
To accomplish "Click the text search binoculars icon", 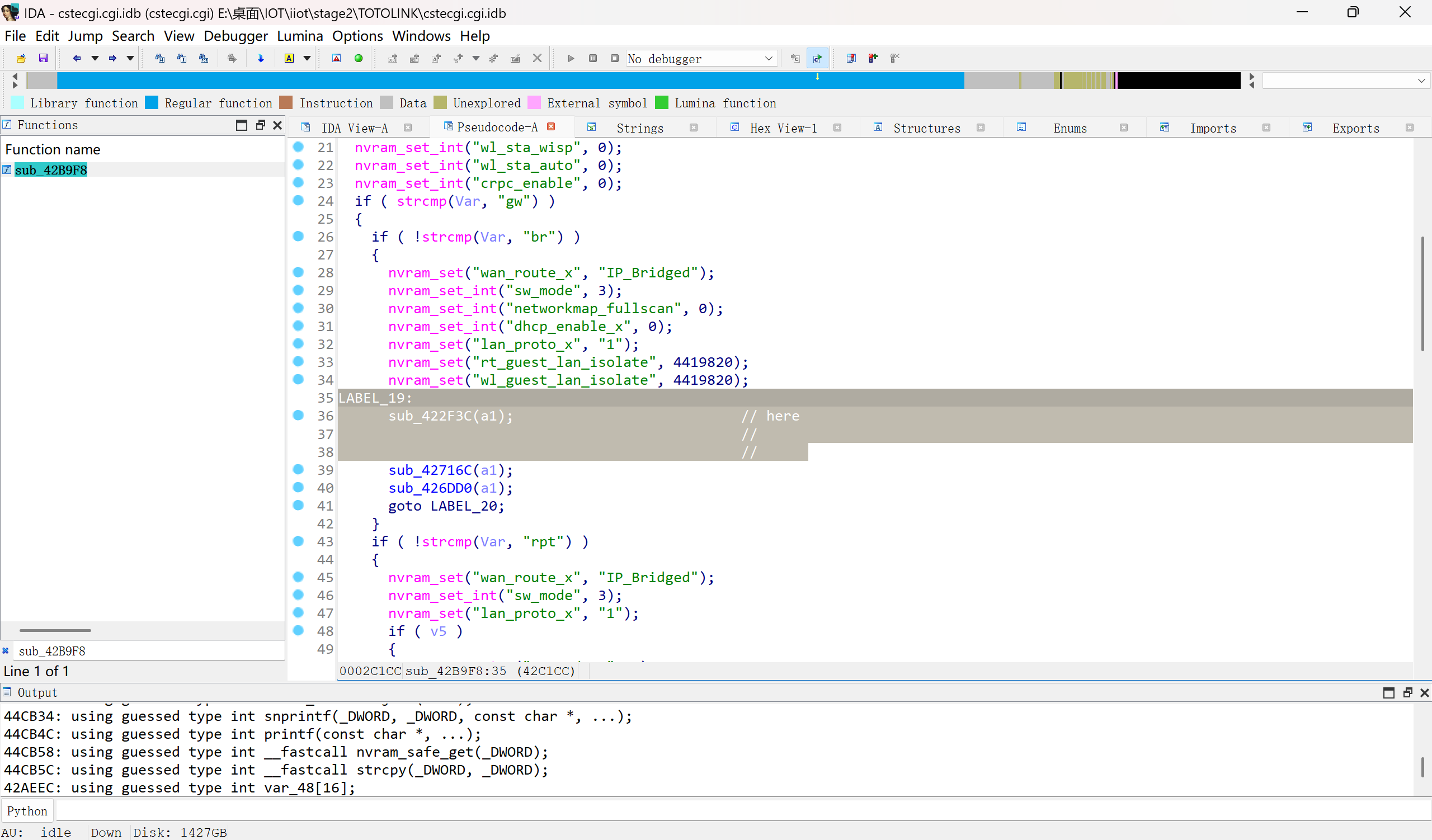I will 182,58.
